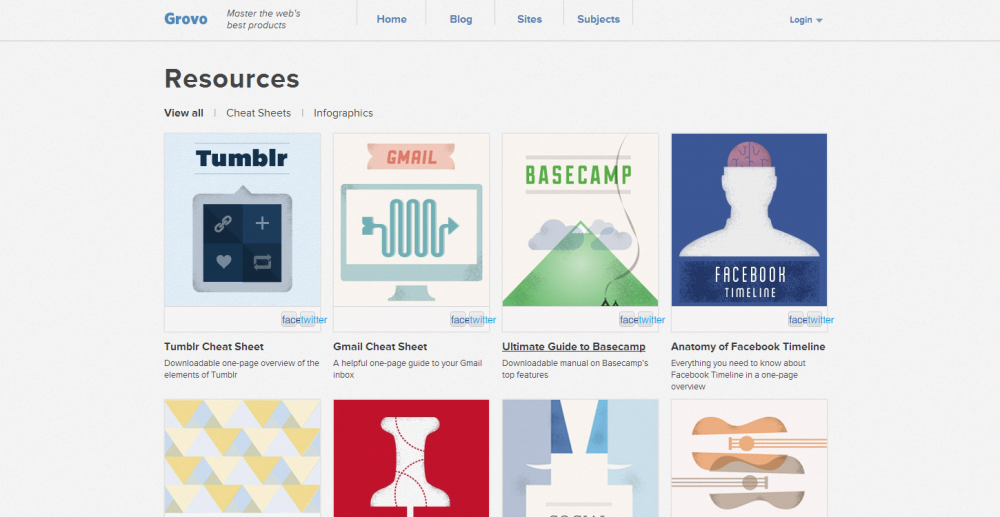The width and height of the screenshot is (1000, 517).
Task: Open the Blog page
Action: [x=461, y=19]
